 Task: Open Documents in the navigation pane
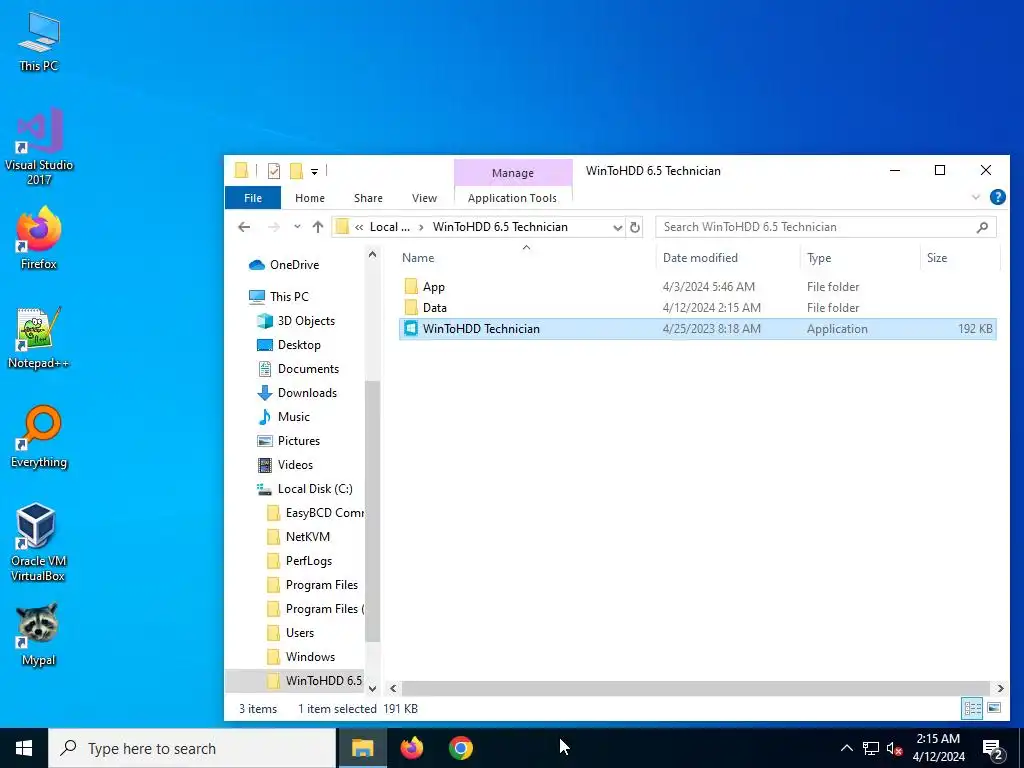(308, 369)
